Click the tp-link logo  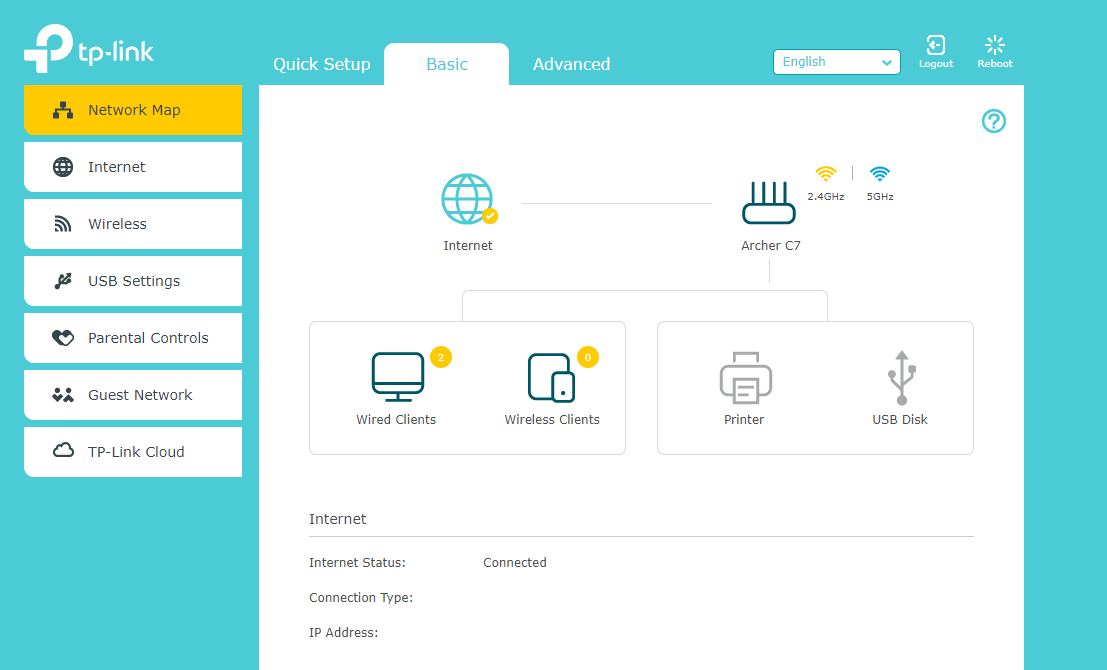(89, 48)
